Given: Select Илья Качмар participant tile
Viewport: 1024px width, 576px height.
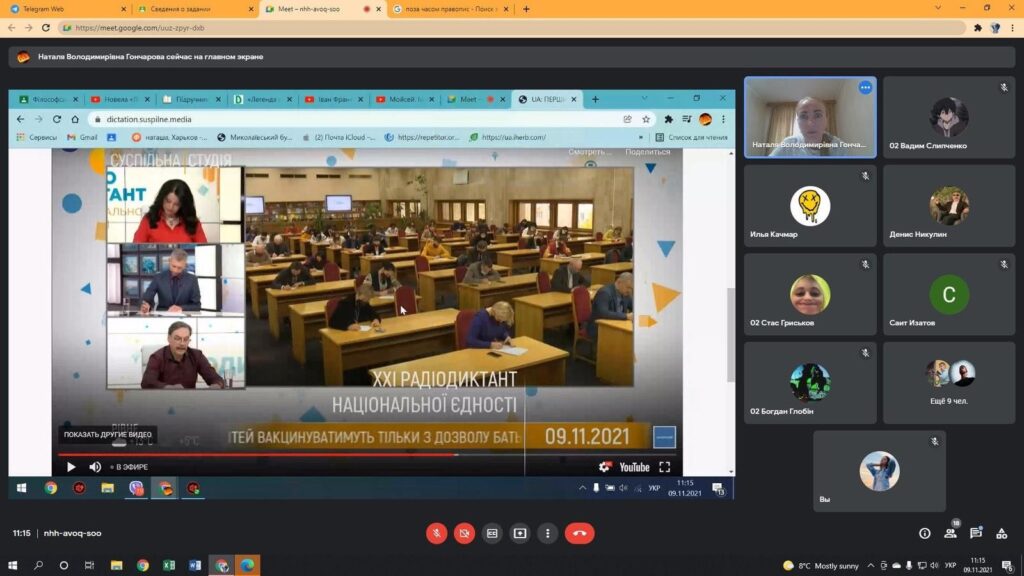Looking at the screenshot, I should (810, 206).
